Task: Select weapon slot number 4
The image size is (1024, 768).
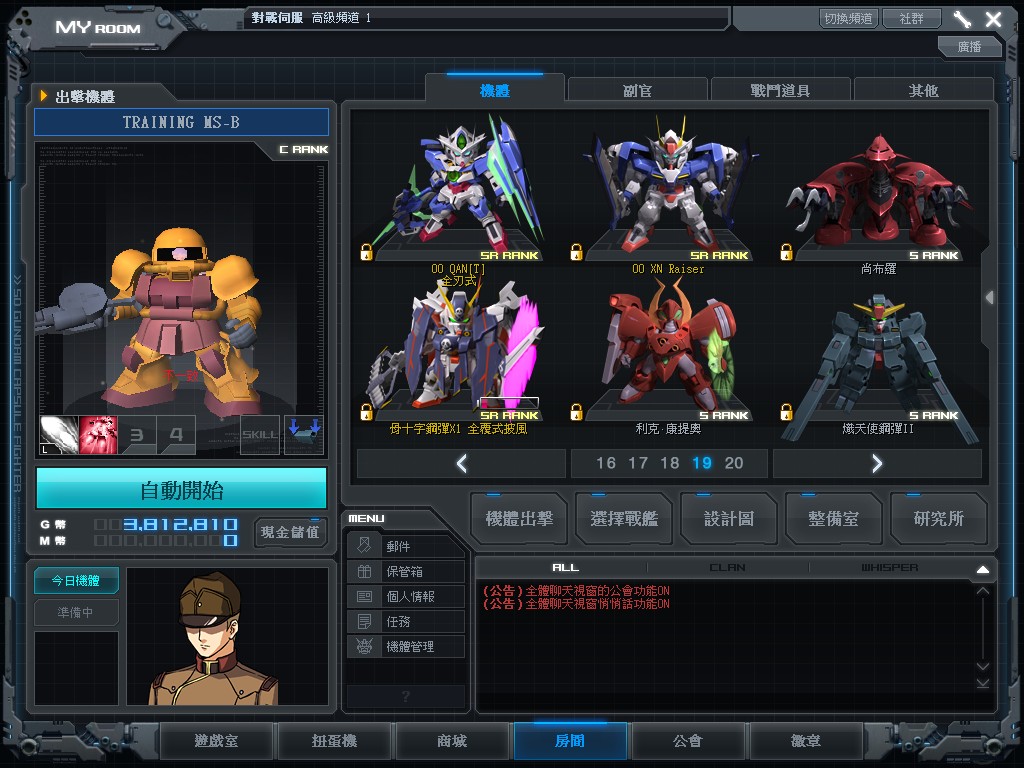Action: [x=176, y=435]
